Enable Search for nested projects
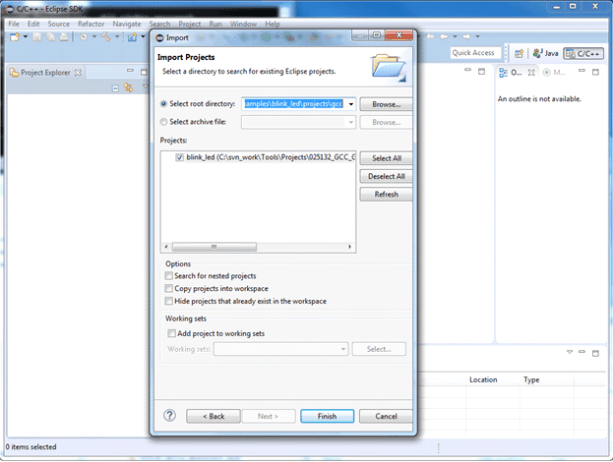 pyautogui.click(x=168, y=276)
